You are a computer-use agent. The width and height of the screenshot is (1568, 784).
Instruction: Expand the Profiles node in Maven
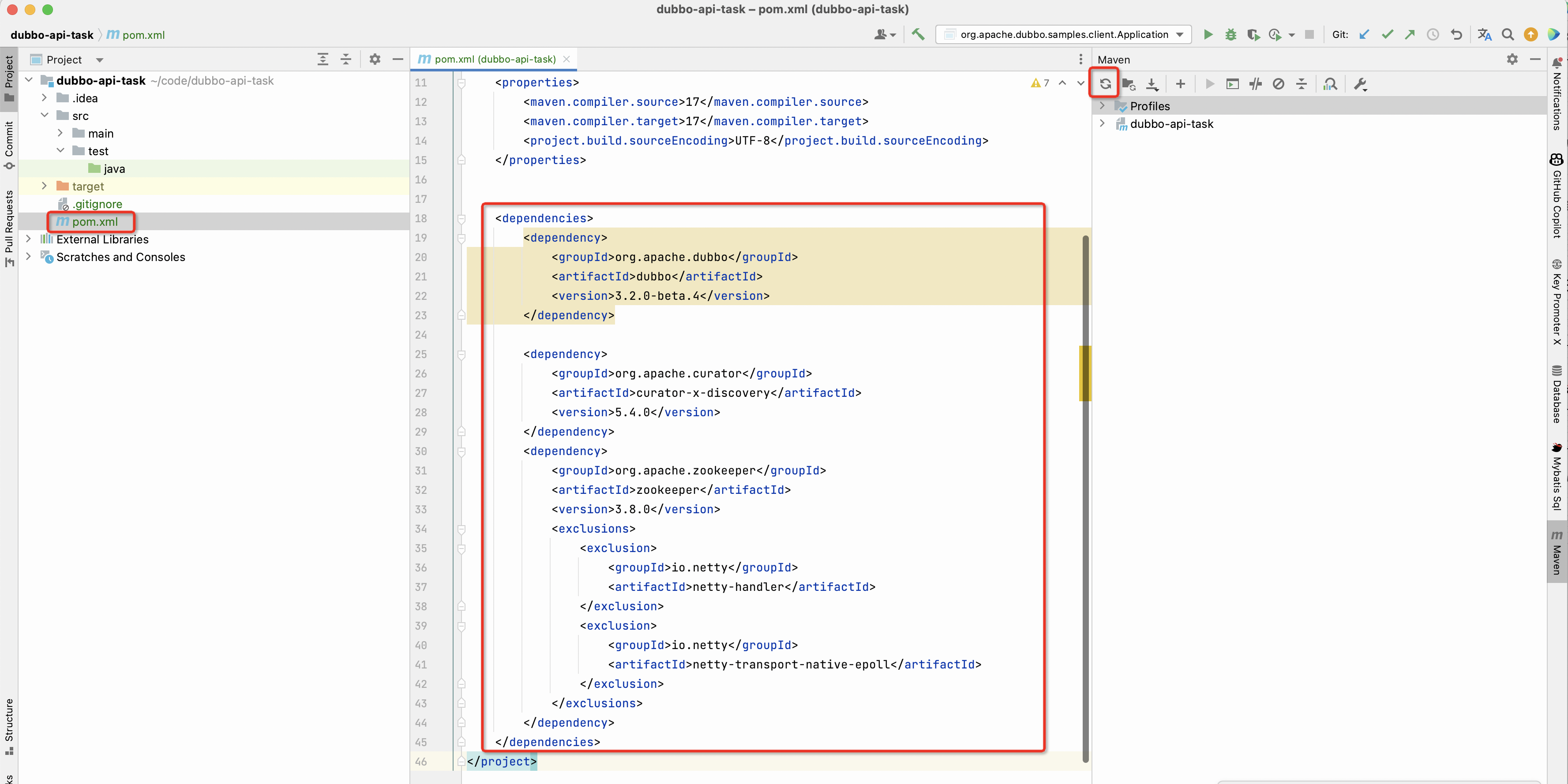tap(1102, 106)
